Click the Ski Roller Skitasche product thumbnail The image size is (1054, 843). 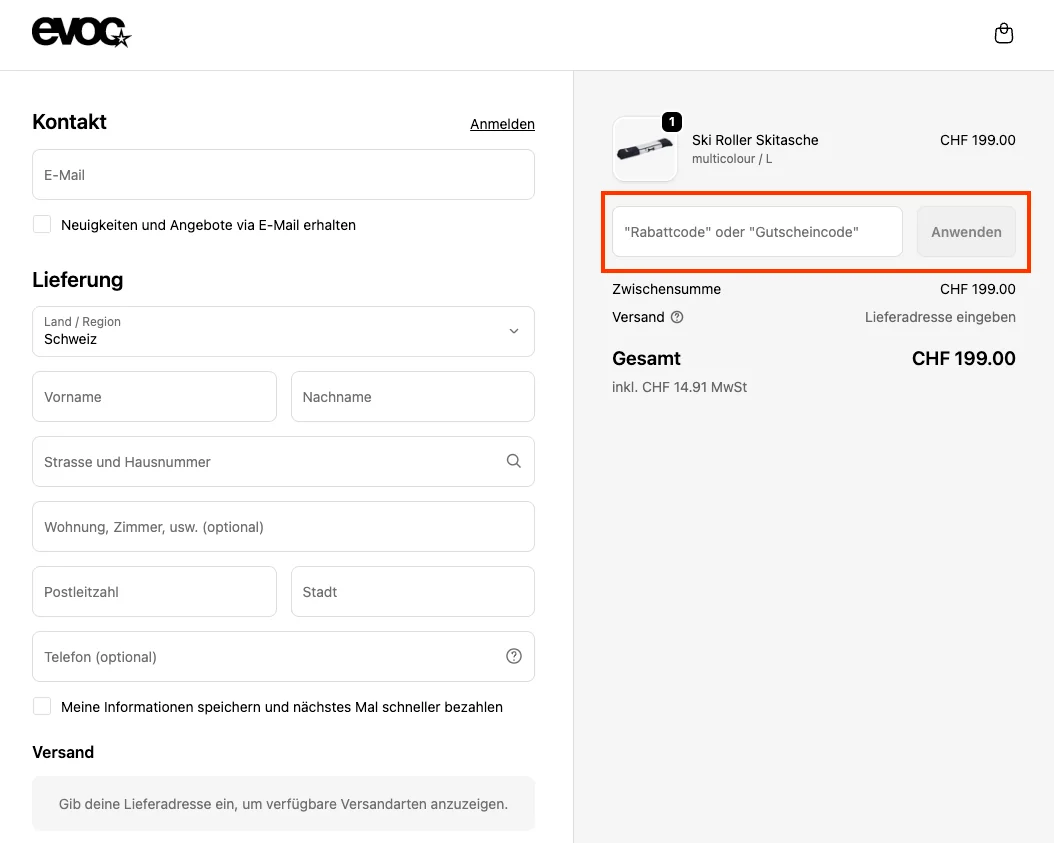pyautogui.click(x=645, y=150)
